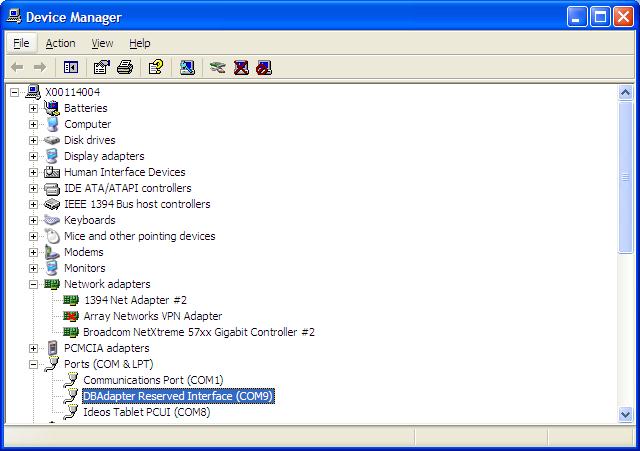Click the scrollbar up arrow
Screen dimensions: 640x451
point(625,93)
